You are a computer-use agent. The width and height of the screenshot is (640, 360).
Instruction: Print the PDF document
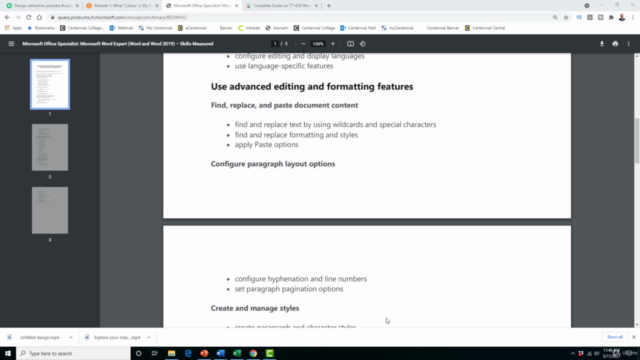pyautogui.click(x=615, y=44)
